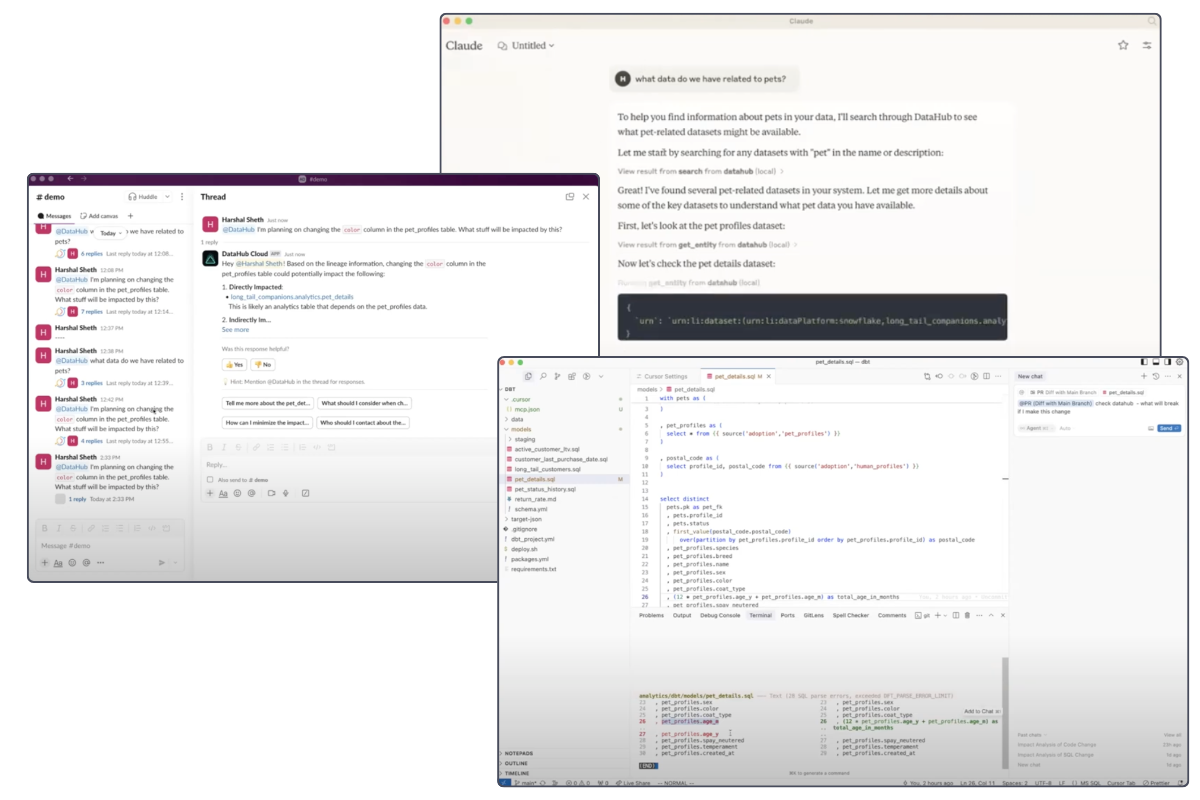Image resolution: width=1200 pixels, height=800 pixels.
Task: Open the Agent mode dropdown in Cursor chat
Action: click(1035, 428)
